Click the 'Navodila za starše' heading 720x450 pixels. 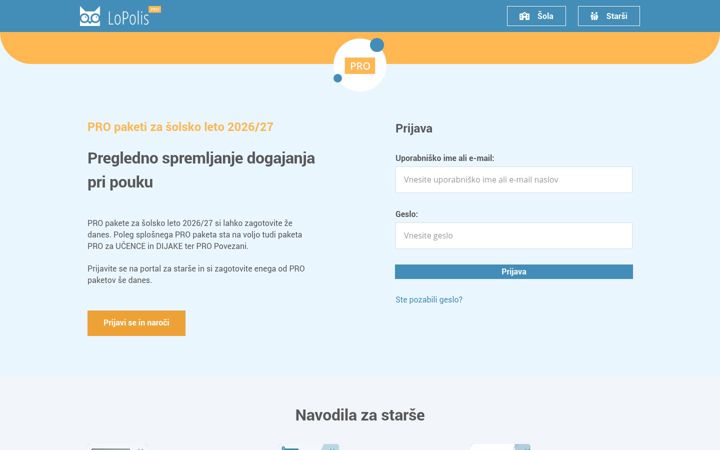pos(360,415)
